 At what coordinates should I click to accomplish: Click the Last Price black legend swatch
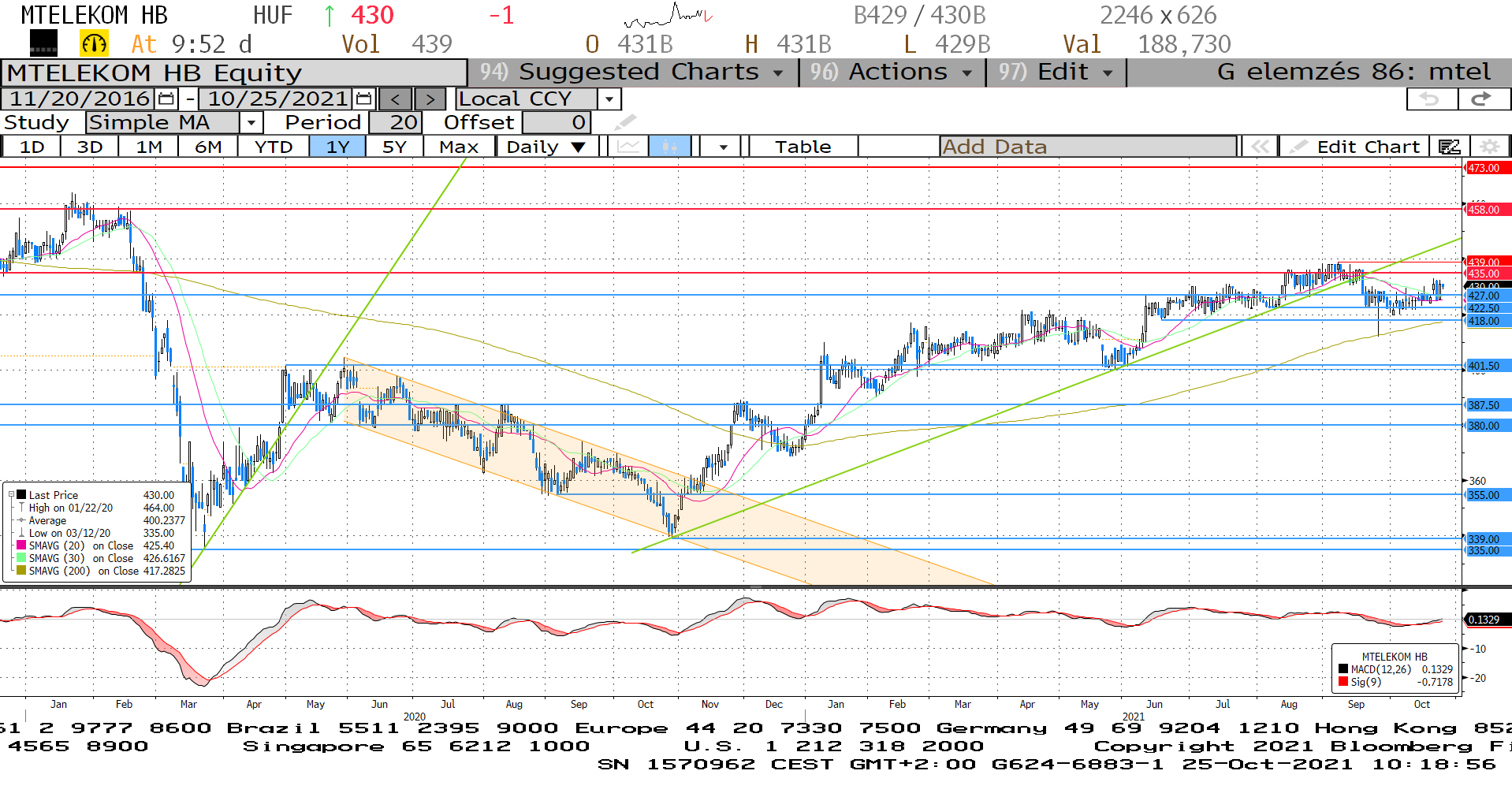(21, 495)
